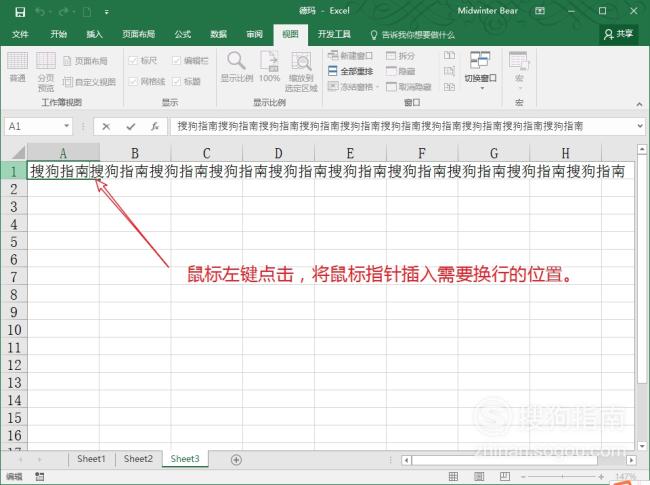650x485 pixels.
Task: Switch to the 审阅 ribbon tab
Action: (x=254, y=34)
